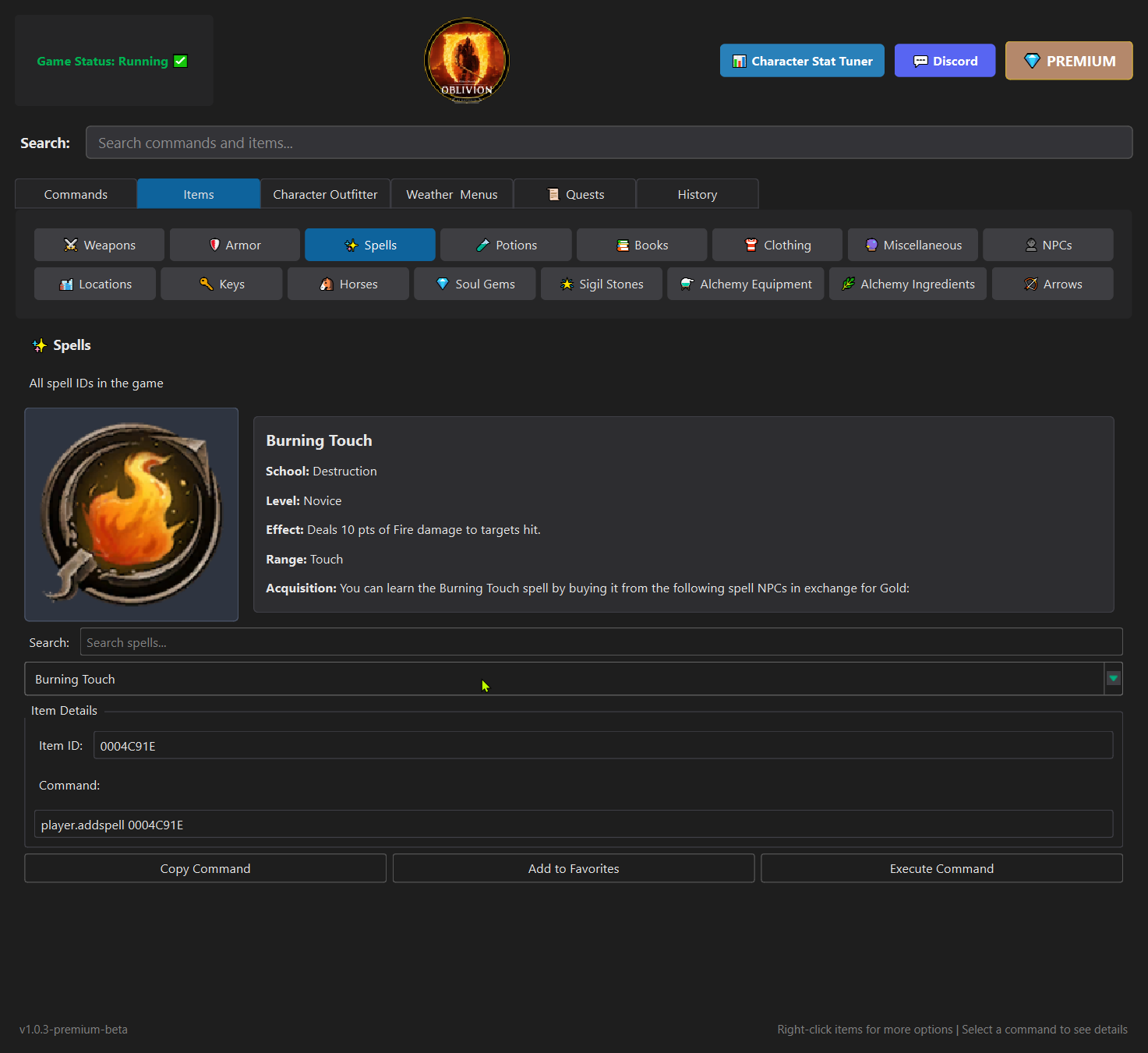
Task: Open the Clothing category
Action: (777, 245)
